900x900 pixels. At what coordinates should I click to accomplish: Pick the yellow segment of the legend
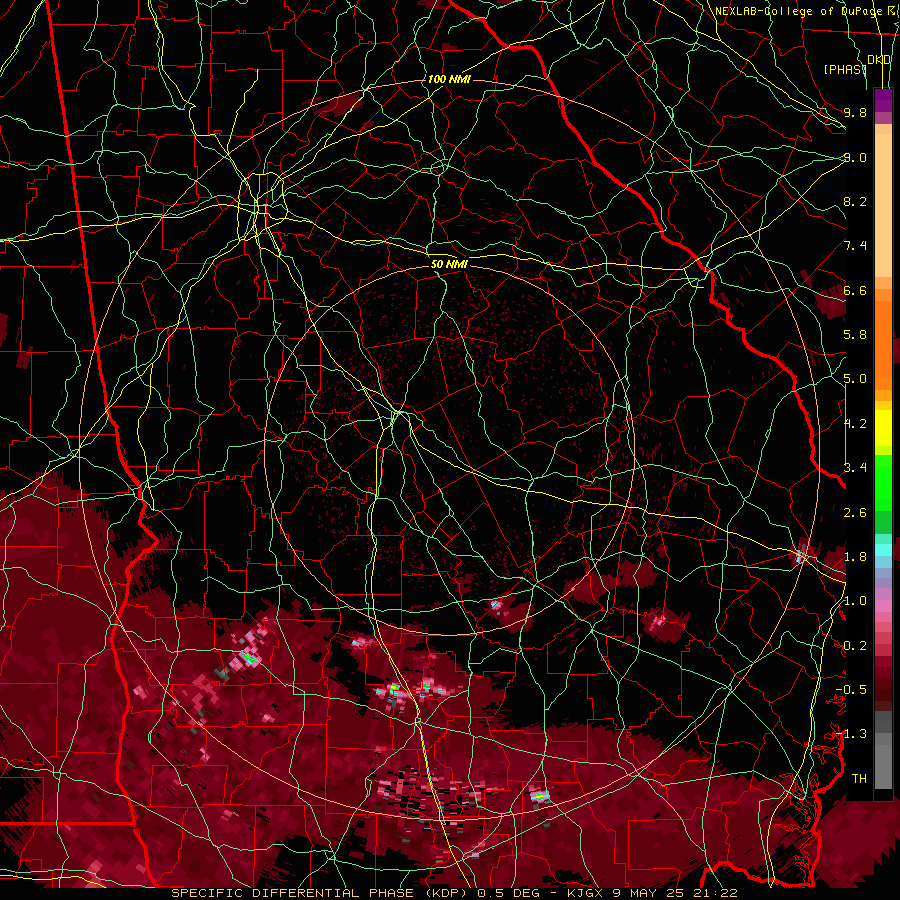click(x=883, y=428)
